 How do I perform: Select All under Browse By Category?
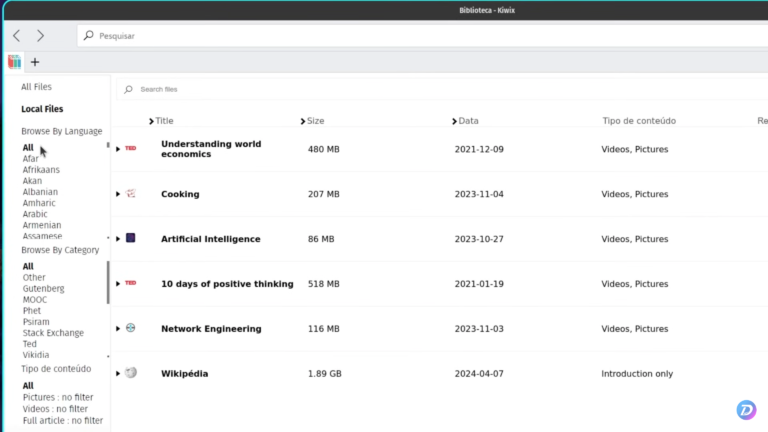[x=28, y=266]
